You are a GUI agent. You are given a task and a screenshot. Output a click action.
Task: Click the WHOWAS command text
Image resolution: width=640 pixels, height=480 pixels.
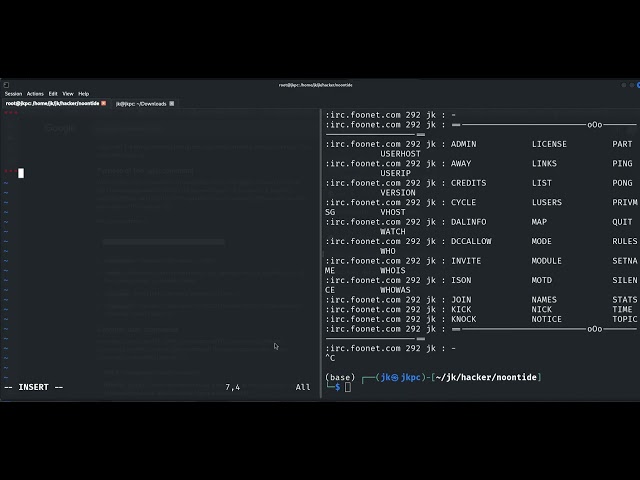(396, 290)
